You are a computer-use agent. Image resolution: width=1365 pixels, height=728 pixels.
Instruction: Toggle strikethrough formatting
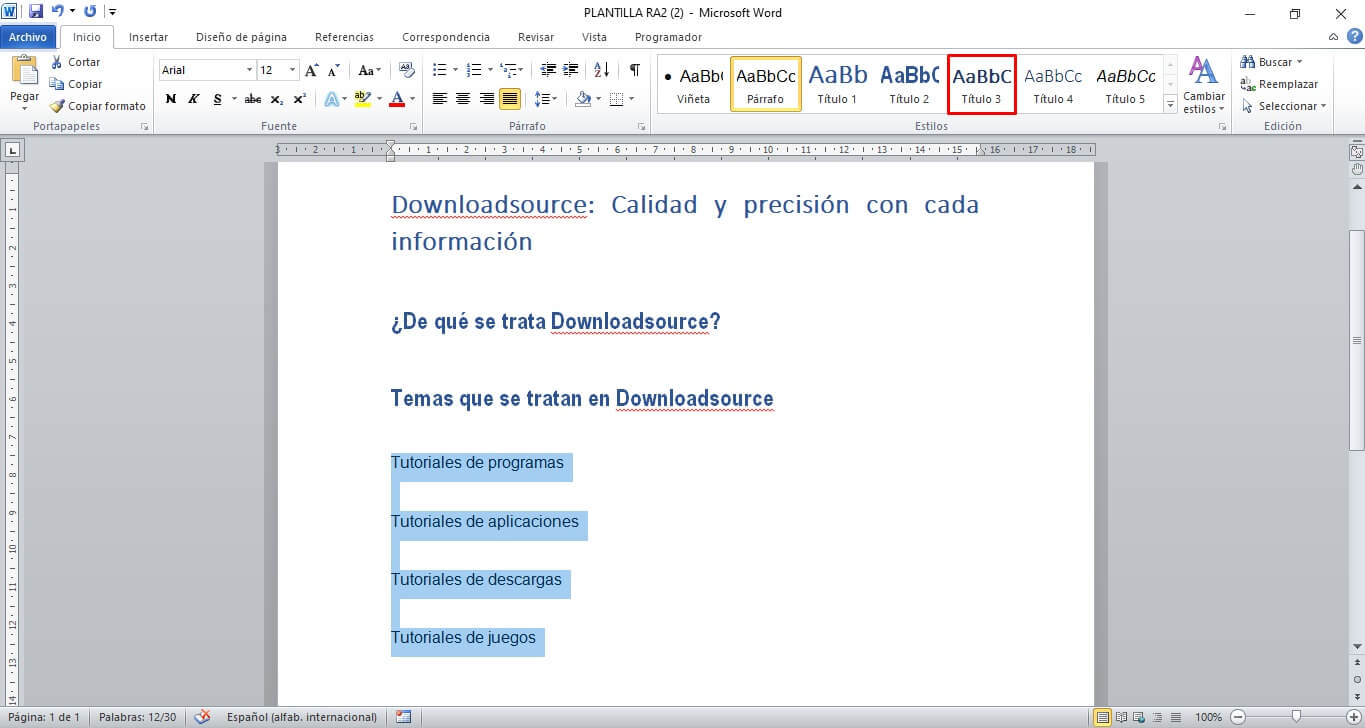pos(253,99)
